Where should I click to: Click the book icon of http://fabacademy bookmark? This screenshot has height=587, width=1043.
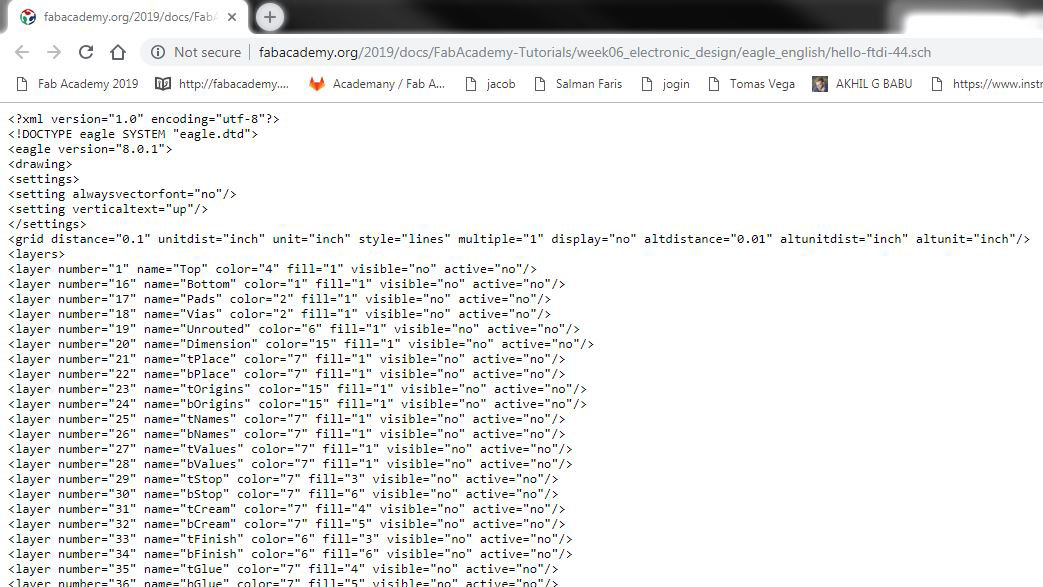pyautogui.click(x=162, y=84)
